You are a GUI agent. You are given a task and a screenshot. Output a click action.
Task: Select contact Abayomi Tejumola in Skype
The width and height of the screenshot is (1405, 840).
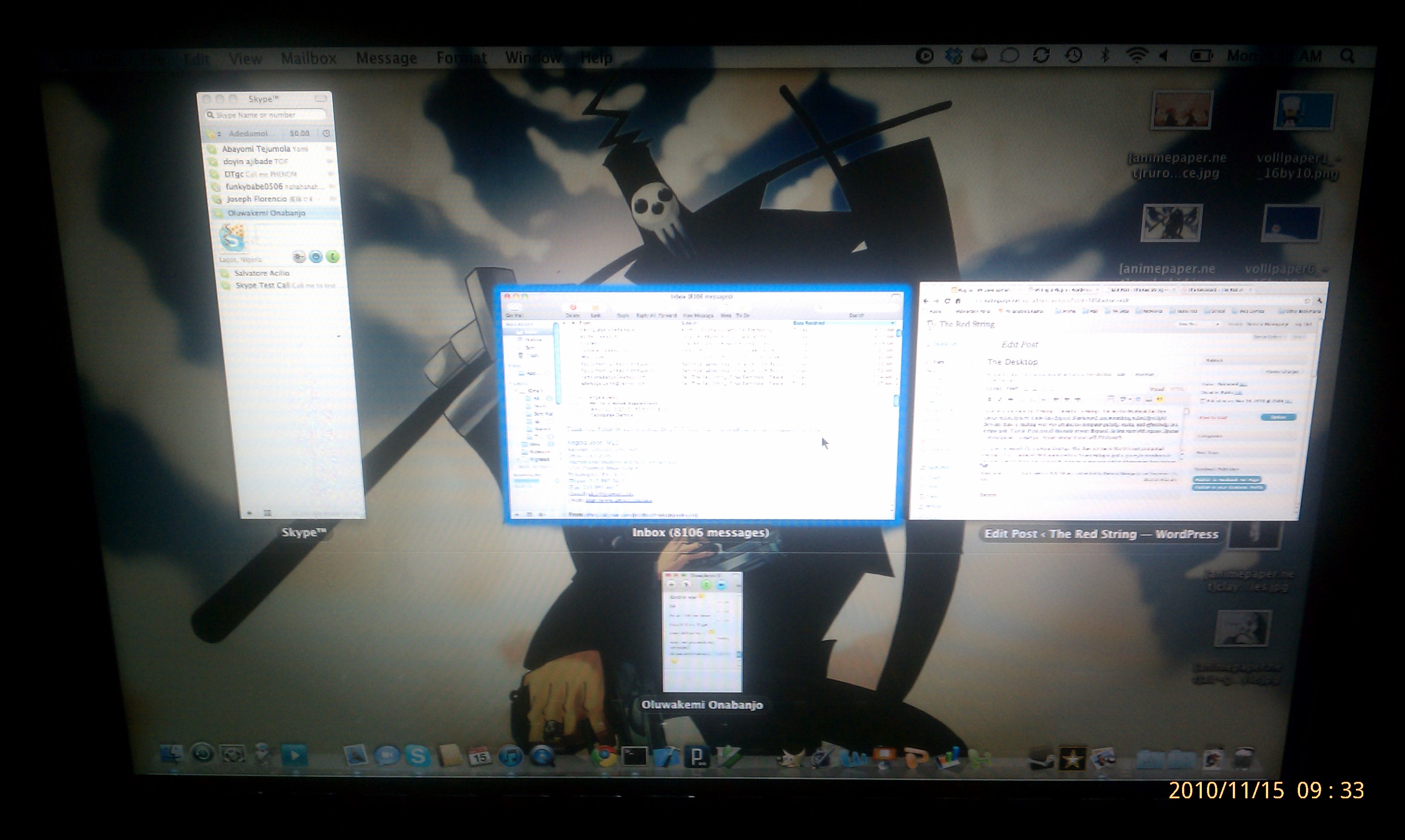270,149
